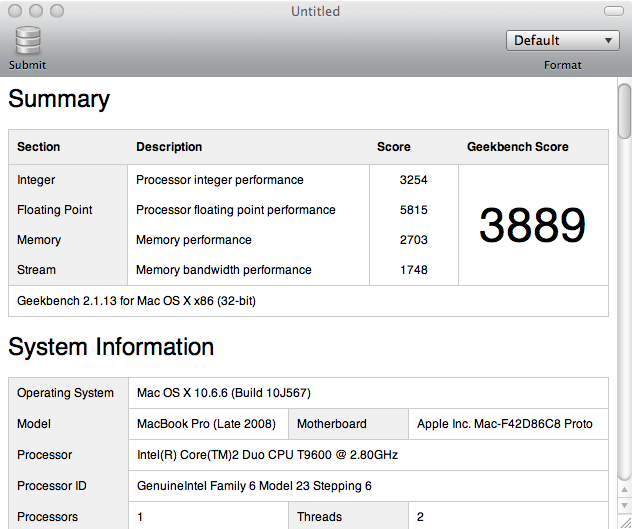Click the Geekbench Score column header
This screenshot has width=632, height=529.
pyautogui.click(x=518, y=147)
